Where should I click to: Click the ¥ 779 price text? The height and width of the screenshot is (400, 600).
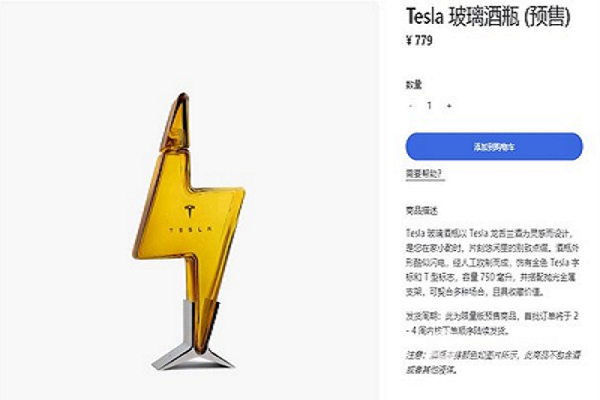click(419, 40)
